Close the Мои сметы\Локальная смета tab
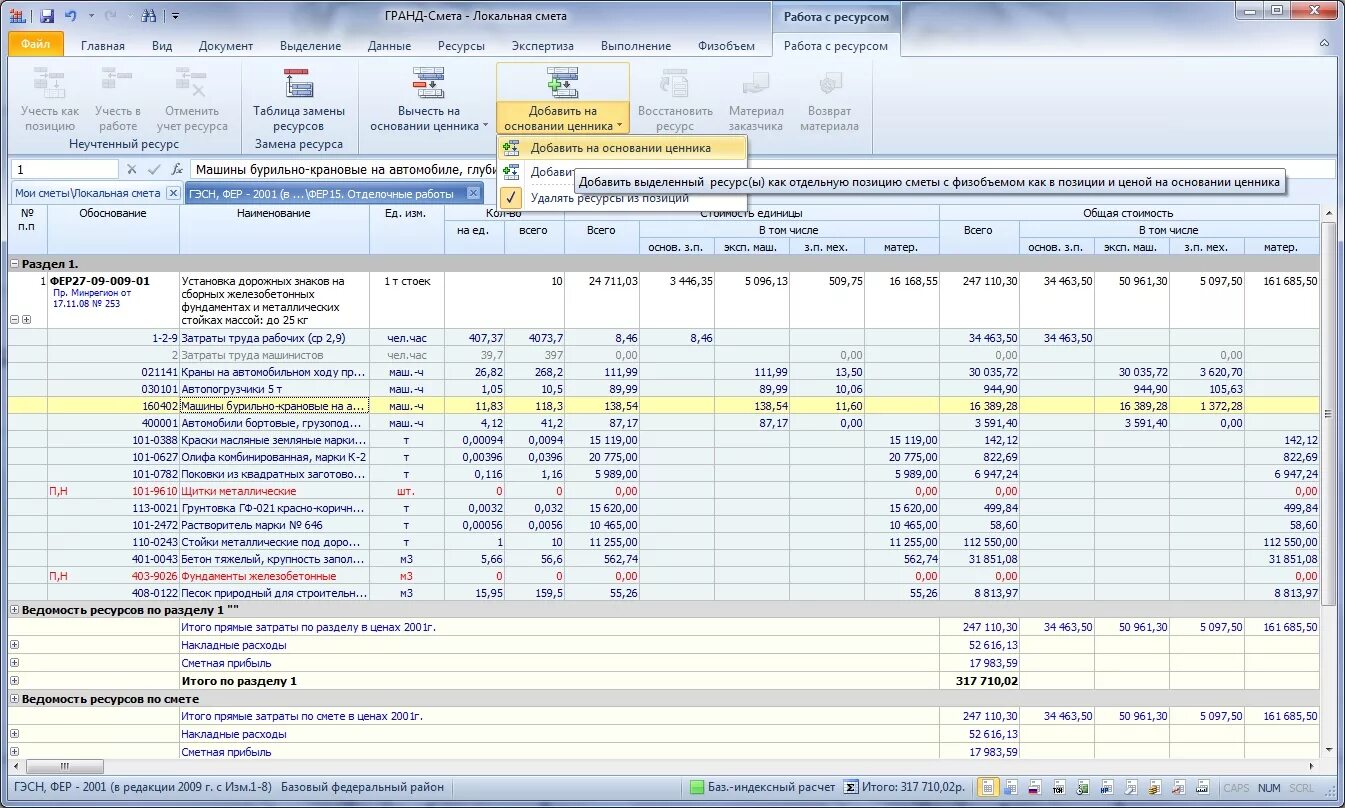This screenshot has width=1345, height=808. point(172,193)
